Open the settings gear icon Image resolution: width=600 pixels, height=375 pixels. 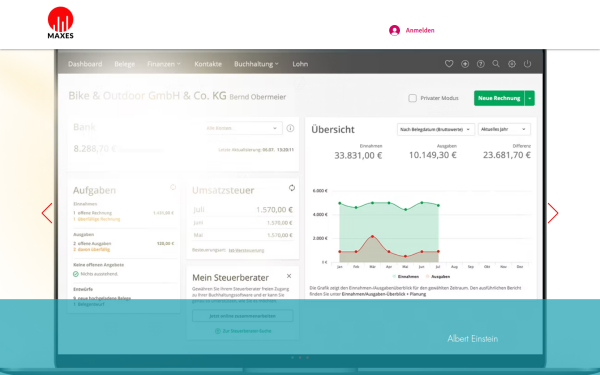512,64
